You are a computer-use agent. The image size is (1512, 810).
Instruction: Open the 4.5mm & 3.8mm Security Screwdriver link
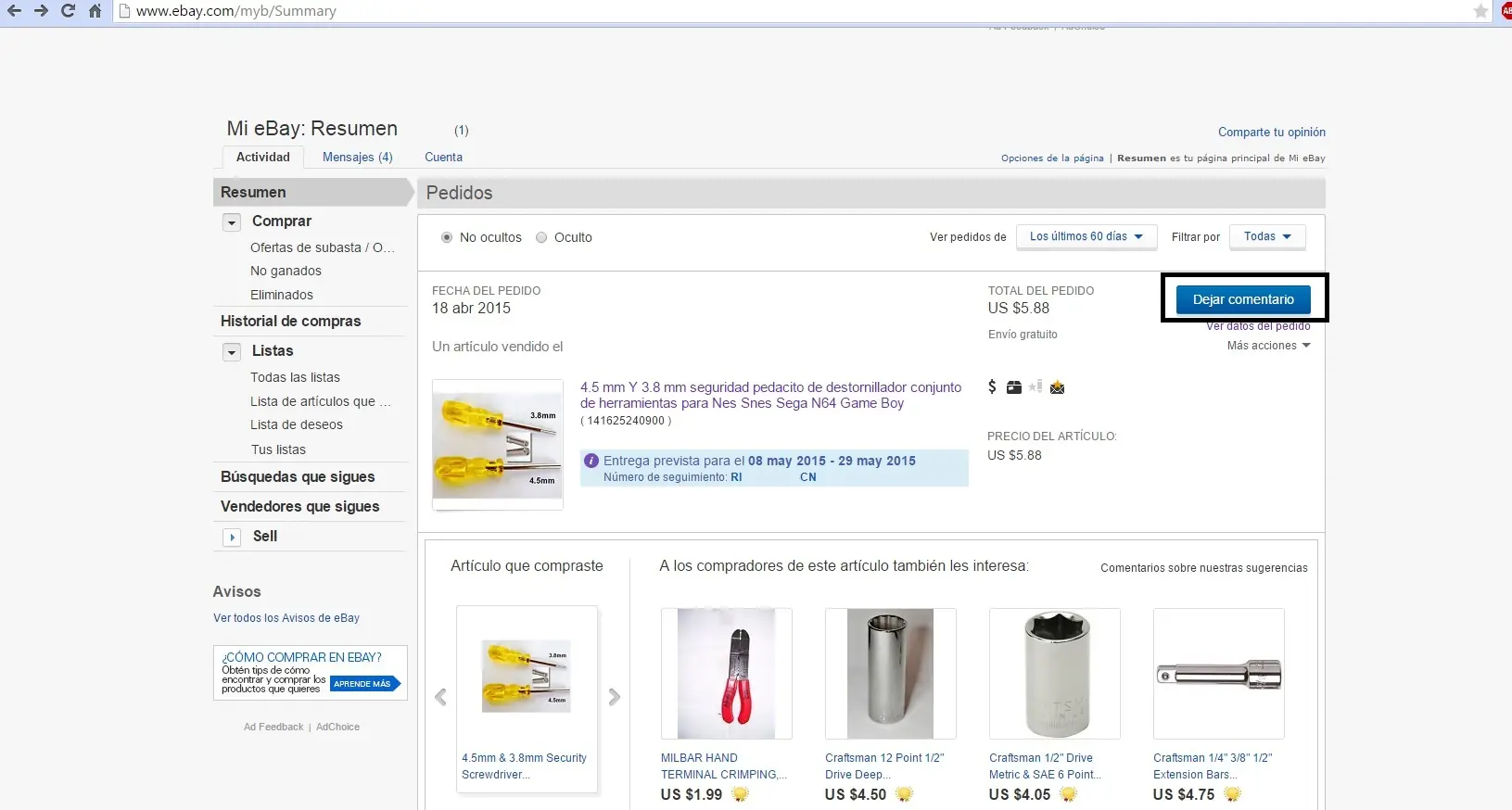[525, 766]
